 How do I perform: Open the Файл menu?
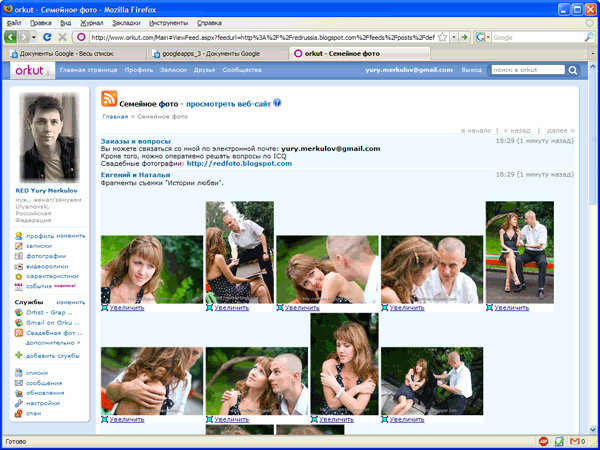(14, 23)
